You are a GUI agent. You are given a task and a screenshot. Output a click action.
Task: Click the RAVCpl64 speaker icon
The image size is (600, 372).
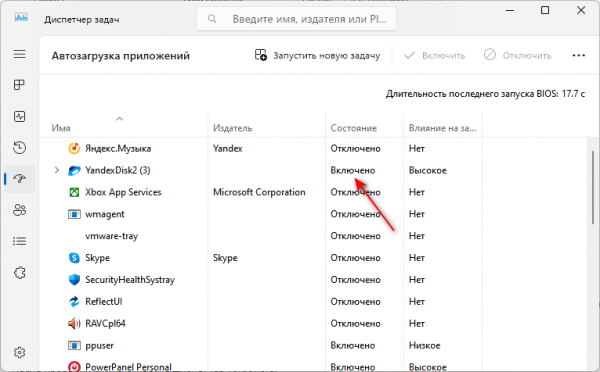74,323
